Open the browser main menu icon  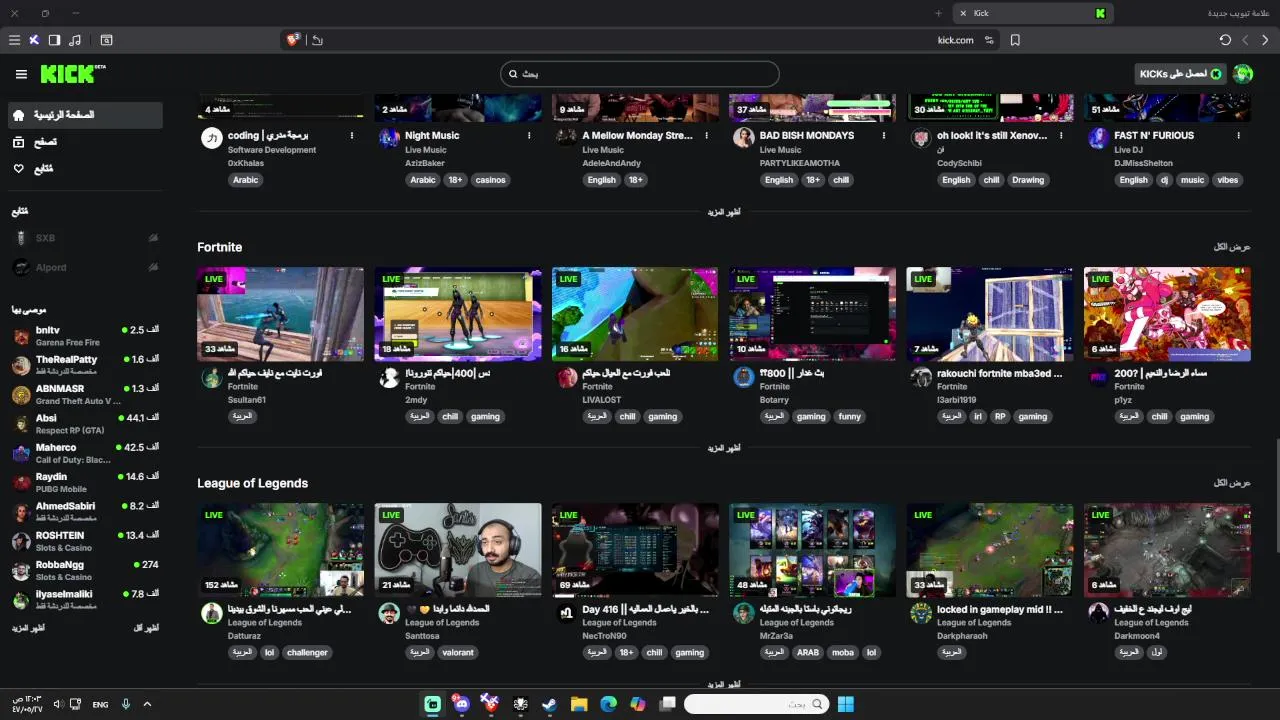14,40
